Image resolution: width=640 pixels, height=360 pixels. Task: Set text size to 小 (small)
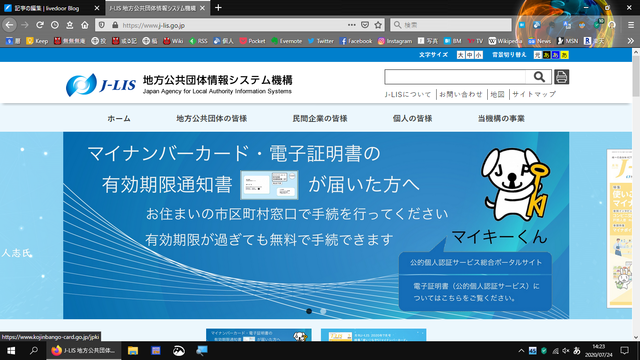pyautogui.click(x=478, y=55)
